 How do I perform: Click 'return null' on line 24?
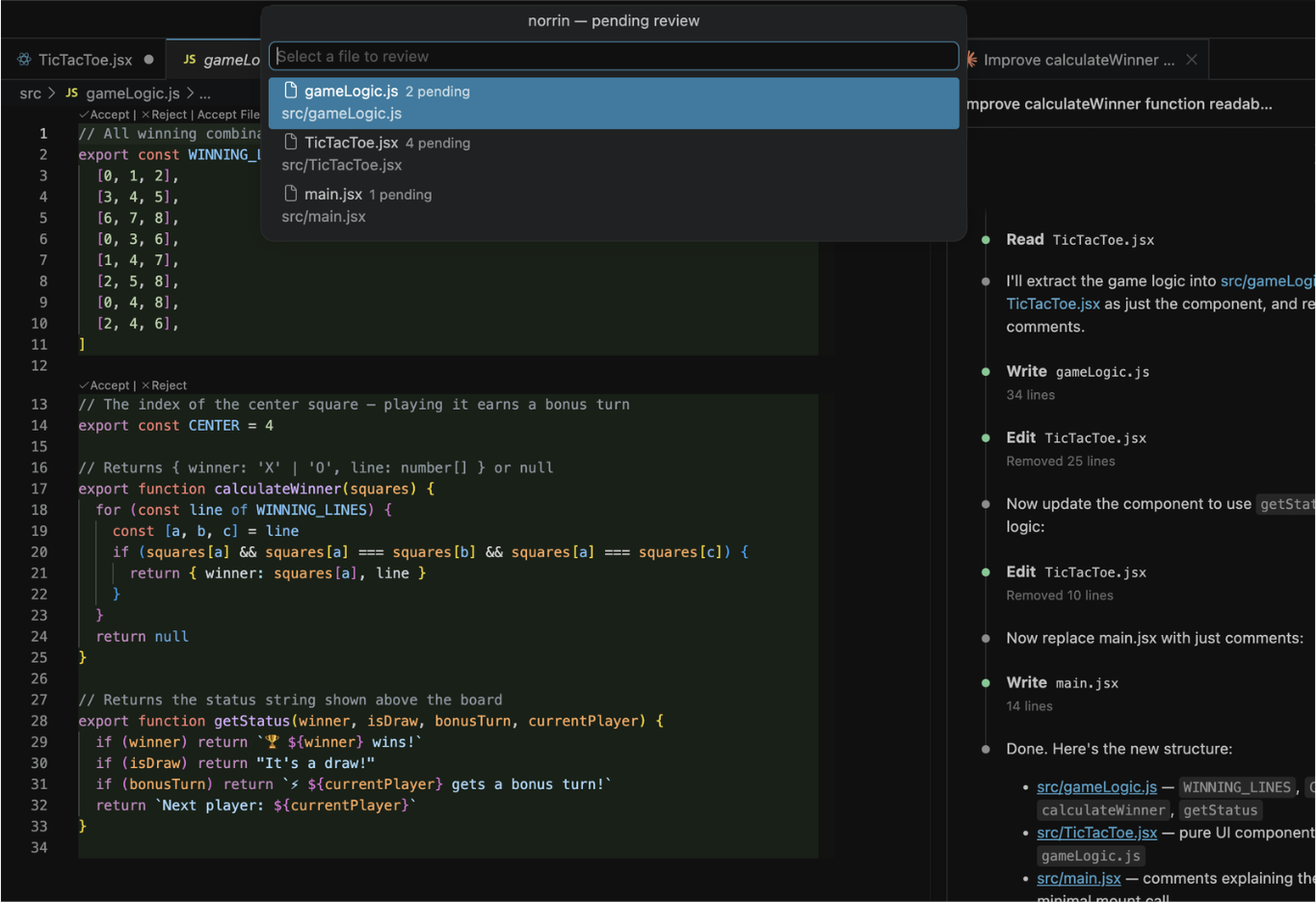coord(142,637)
